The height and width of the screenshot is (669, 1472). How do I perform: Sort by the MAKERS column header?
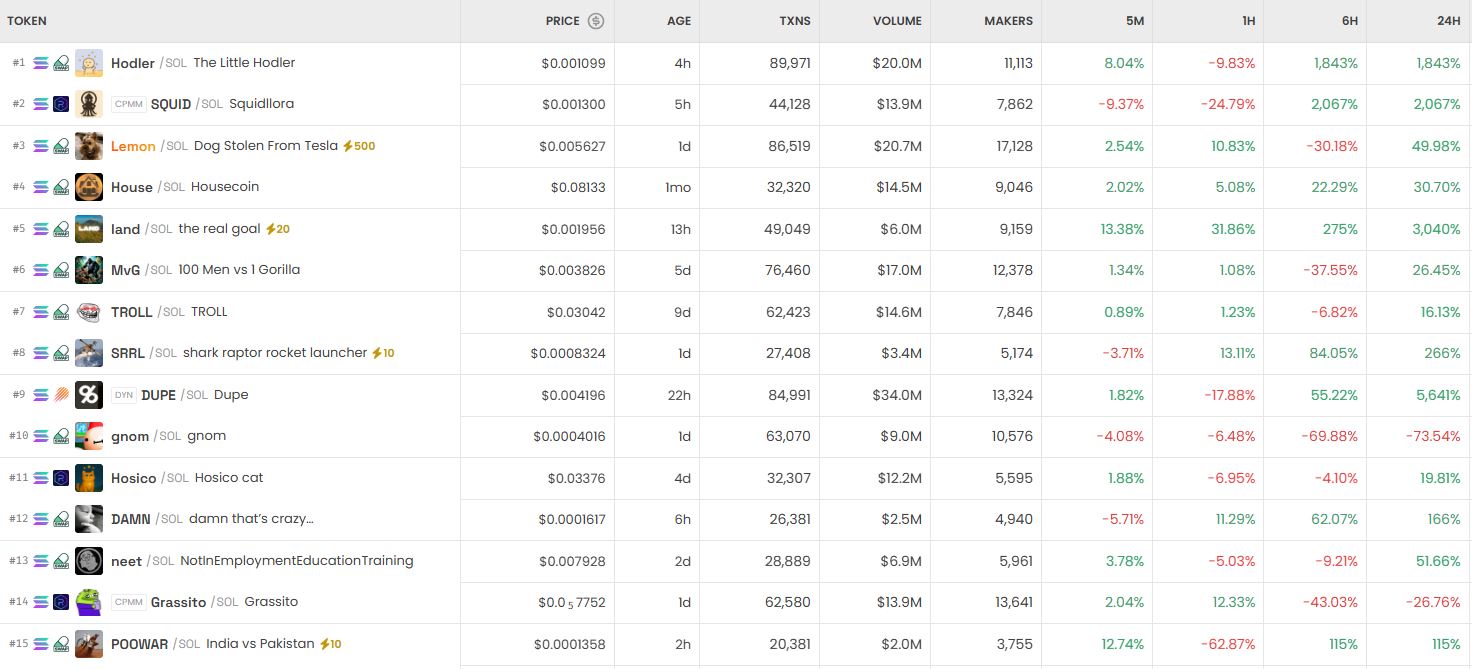[1008, 21]
